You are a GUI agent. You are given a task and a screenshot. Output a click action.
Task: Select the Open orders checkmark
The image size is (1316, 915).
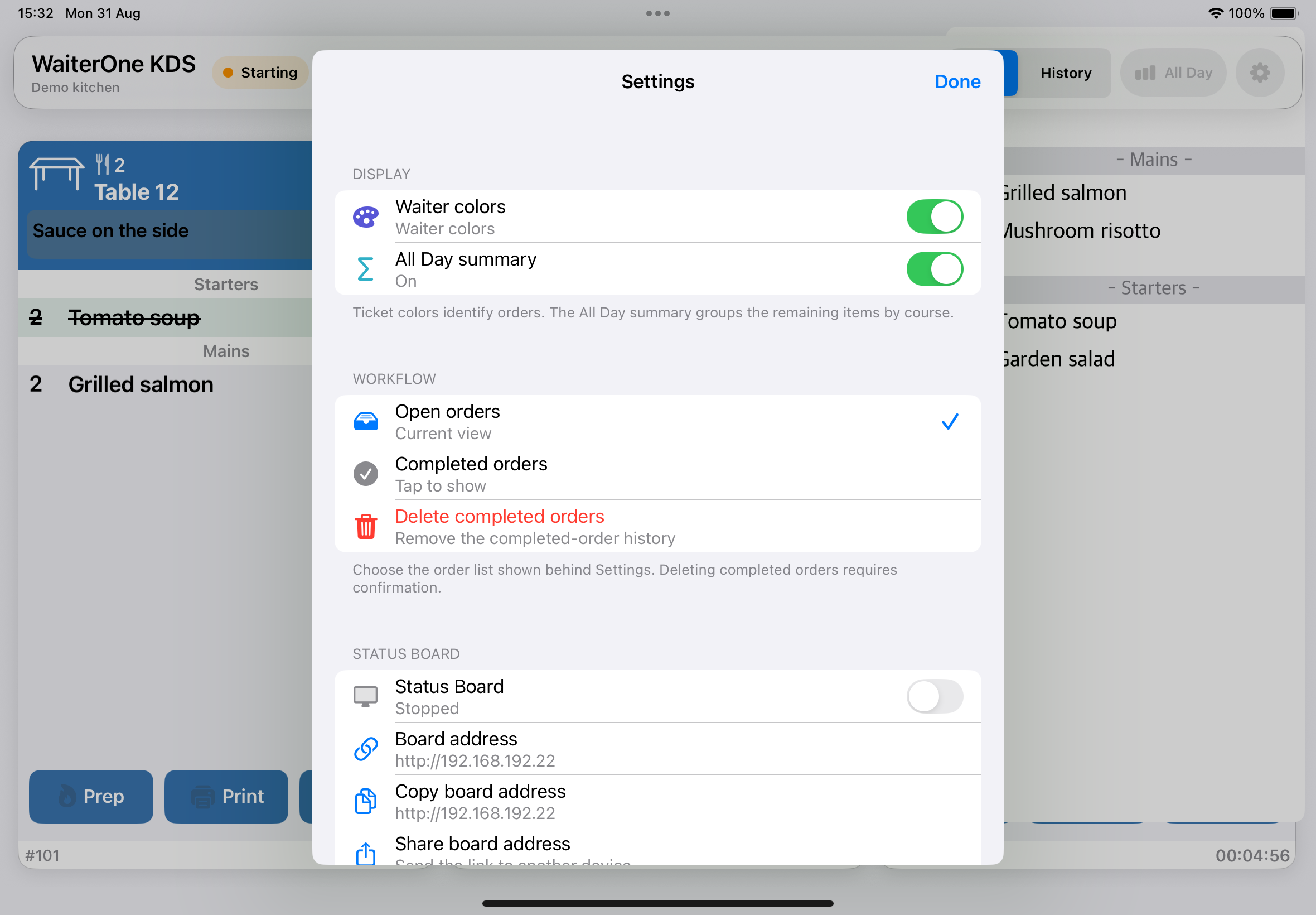pos(949,421)
